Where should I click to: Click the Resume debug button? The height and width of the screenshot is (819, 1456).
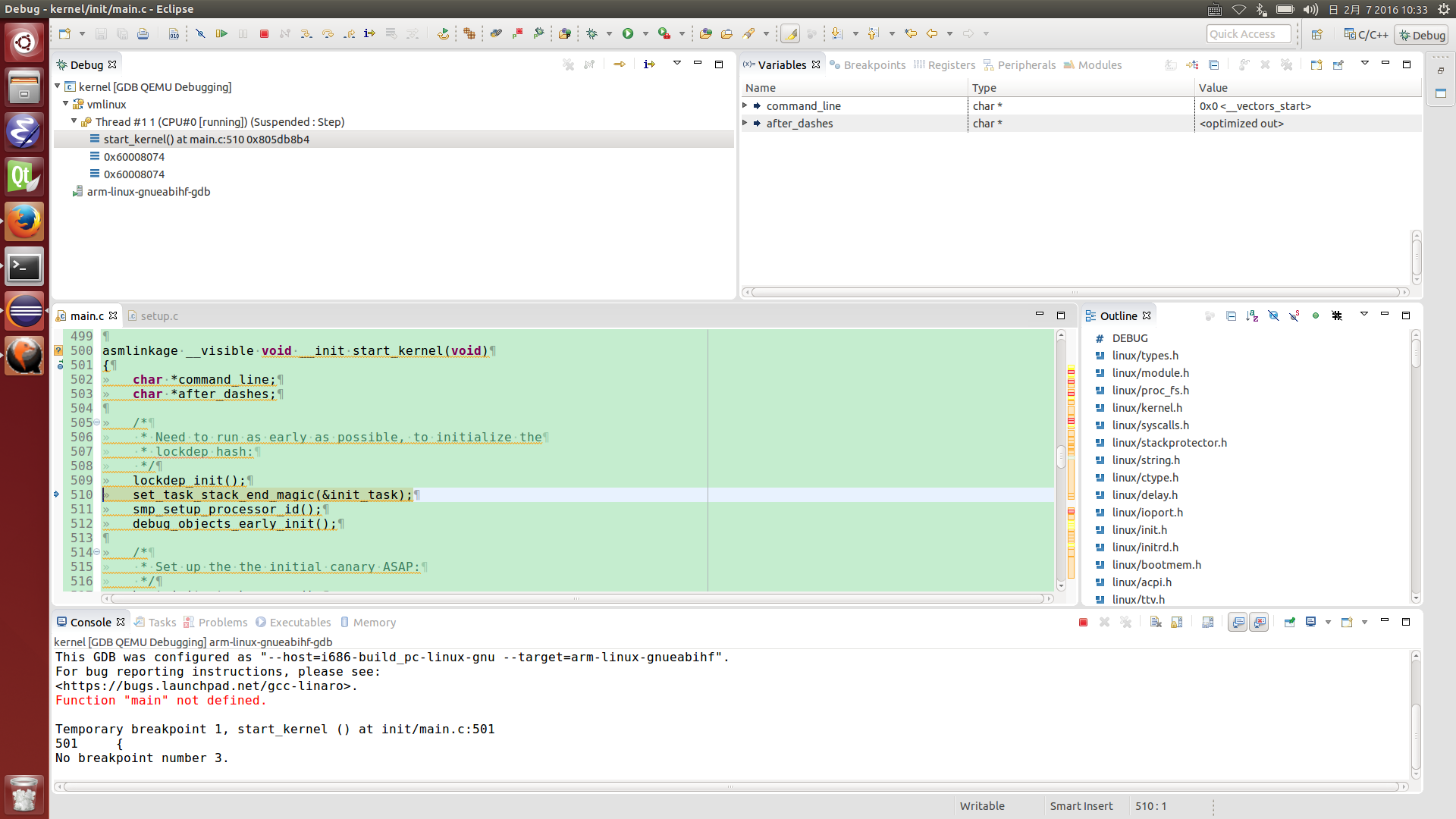pyautogui.click(x=221, y=33)
